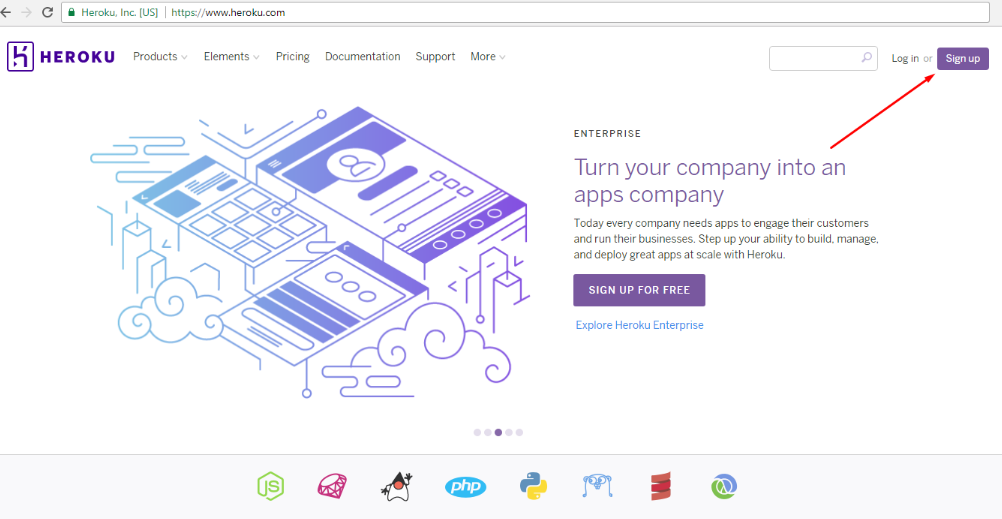Select the Java Duke mascot icon
Viewport: 1002px width, 519px height.
coord(397,486)
